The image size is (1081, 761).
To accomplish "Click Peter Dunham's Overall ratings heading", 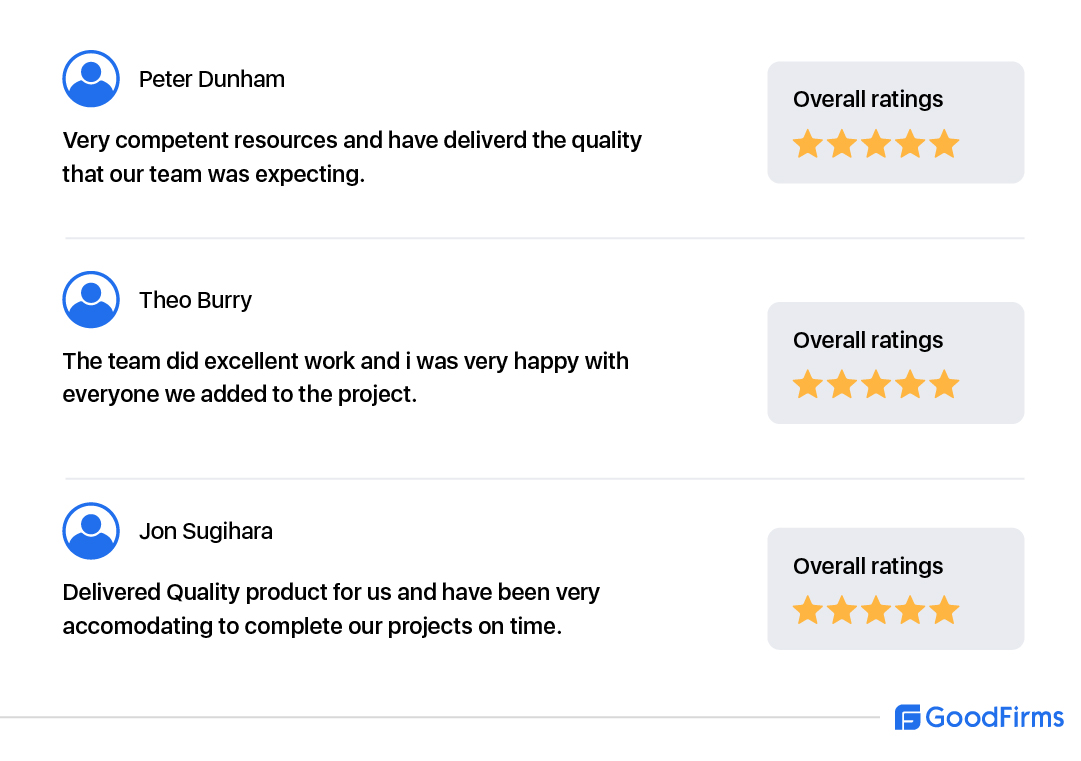I will (x=868, y=99).
